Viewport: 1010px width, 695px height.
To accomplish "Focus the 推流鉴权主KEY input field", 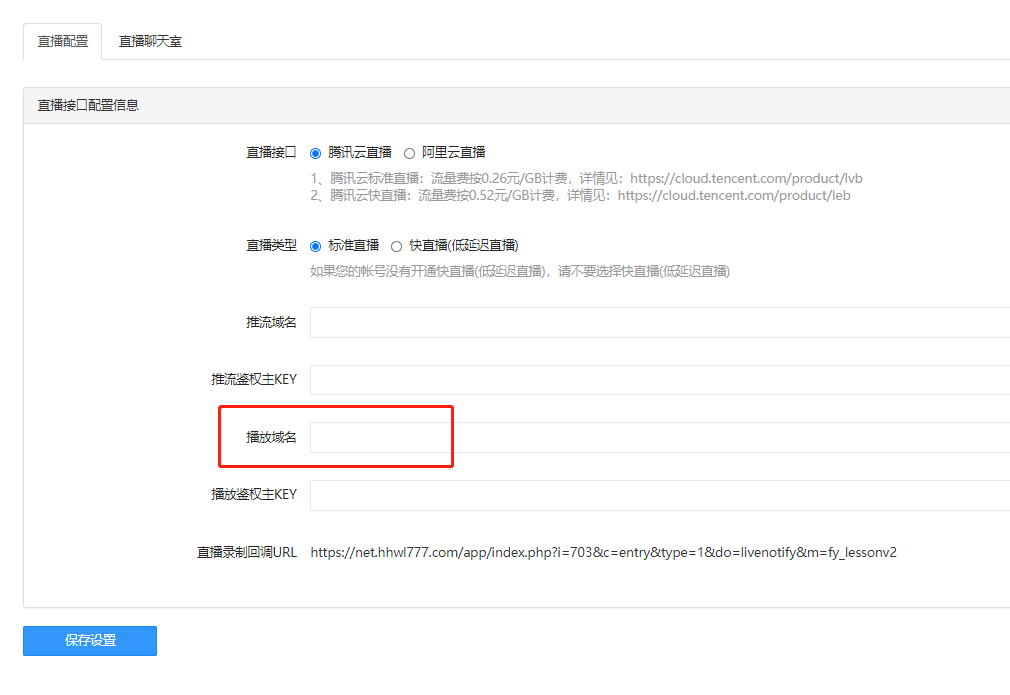I will click(660, 380).
